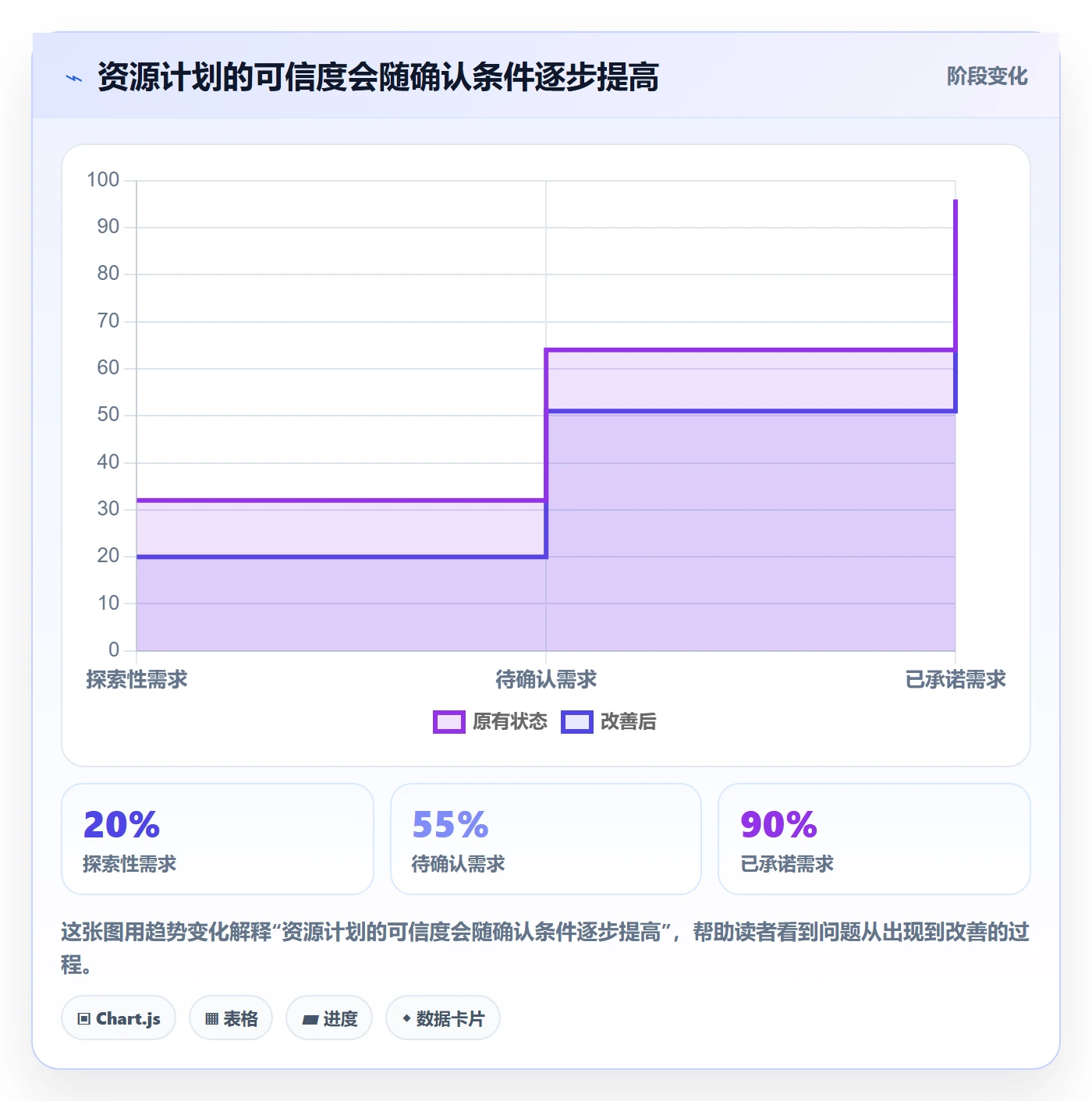Click the 100 y-axis tick label
The width and height of the screenshot is (1092, 1101).
103,180
